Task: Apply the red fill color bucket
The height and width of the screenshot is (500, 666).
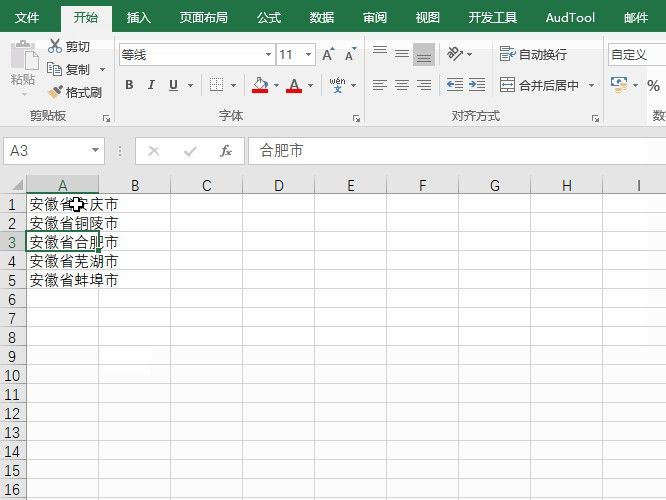Action: click(260, 85)
